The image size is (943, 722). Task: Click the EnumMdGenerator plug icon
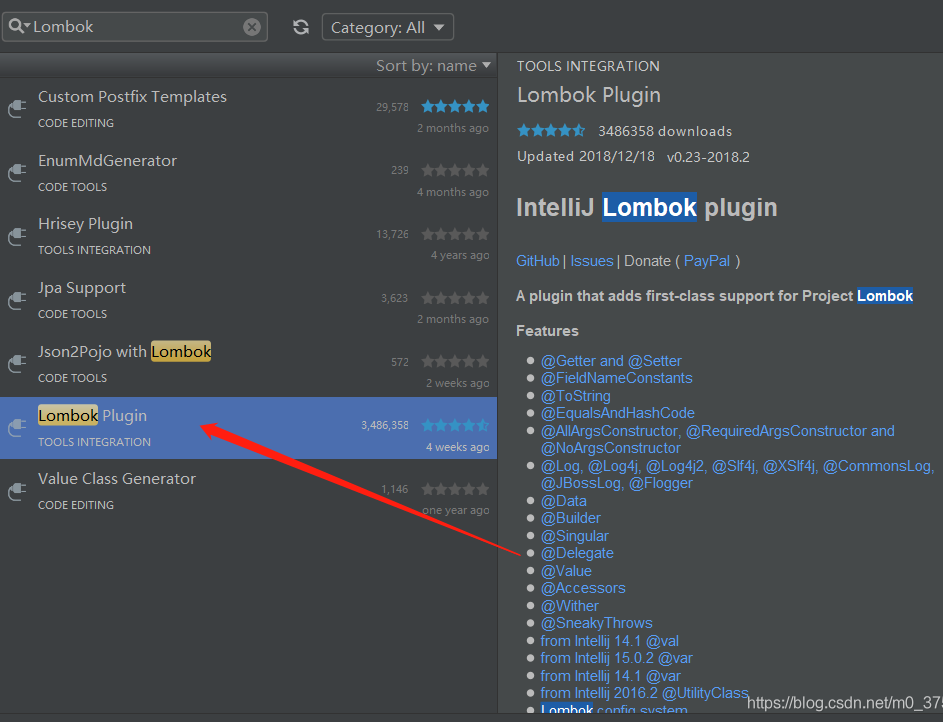pyautogui.click(x=16, y=173)
